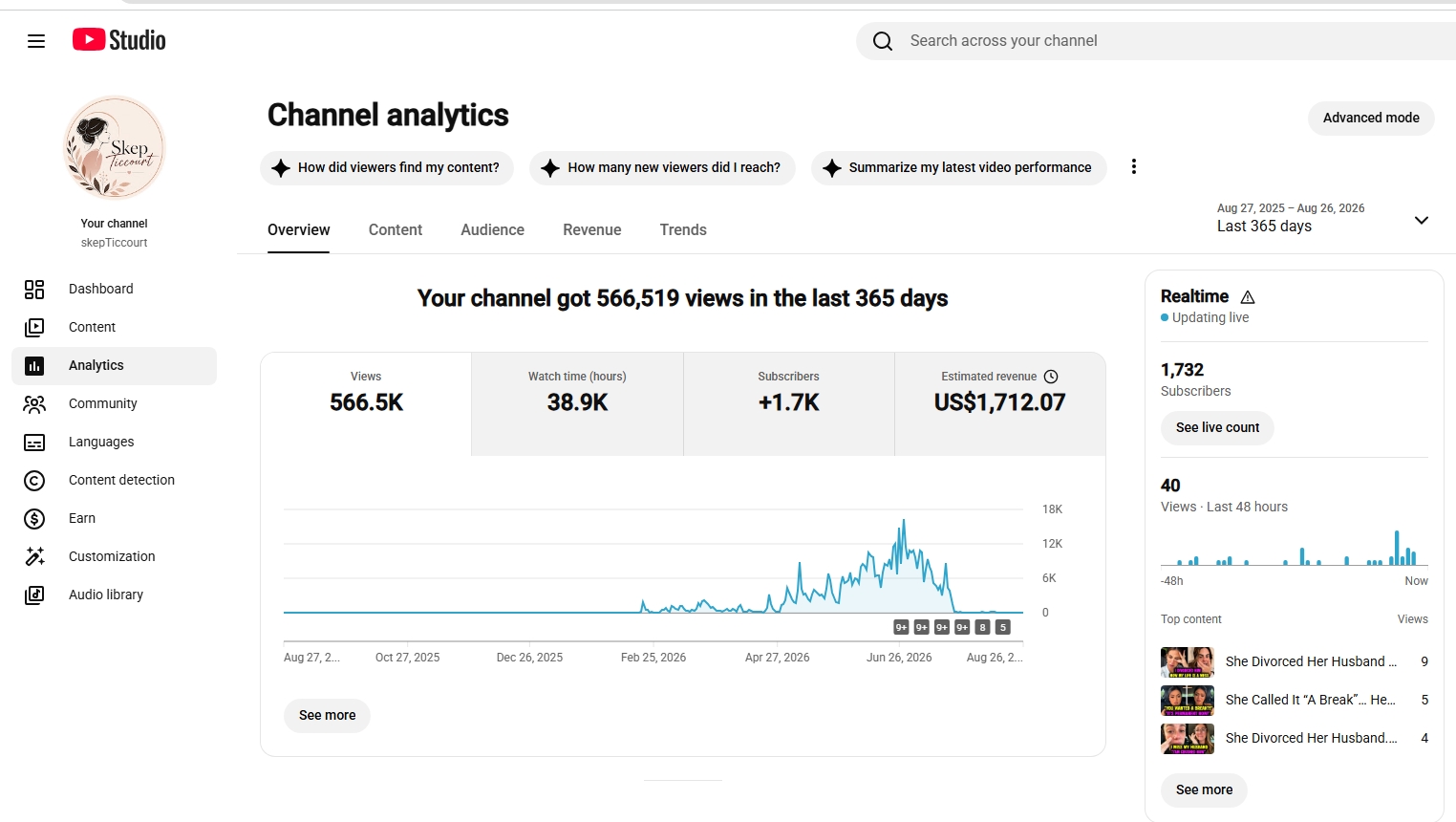Open Customization in the sidebar

point(114,556)
